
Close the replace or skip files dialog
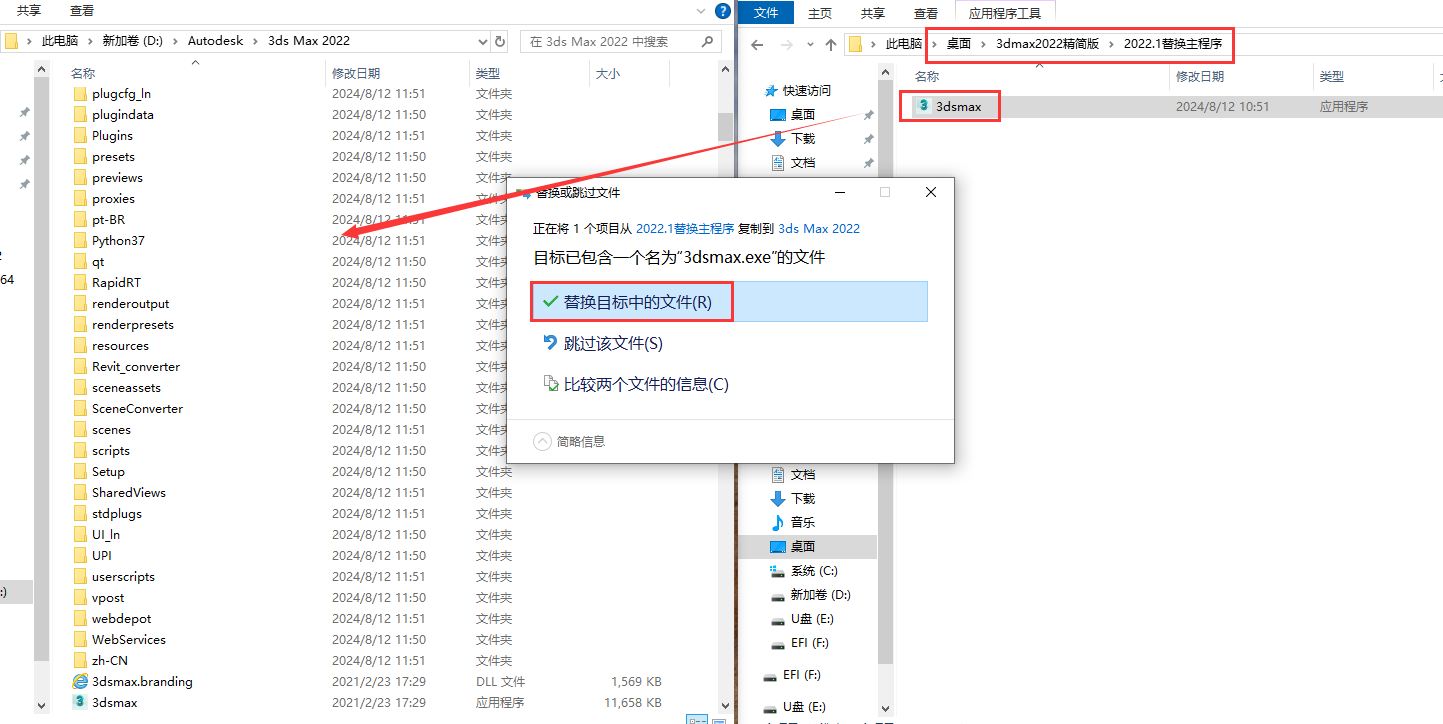tap(930, 192)
